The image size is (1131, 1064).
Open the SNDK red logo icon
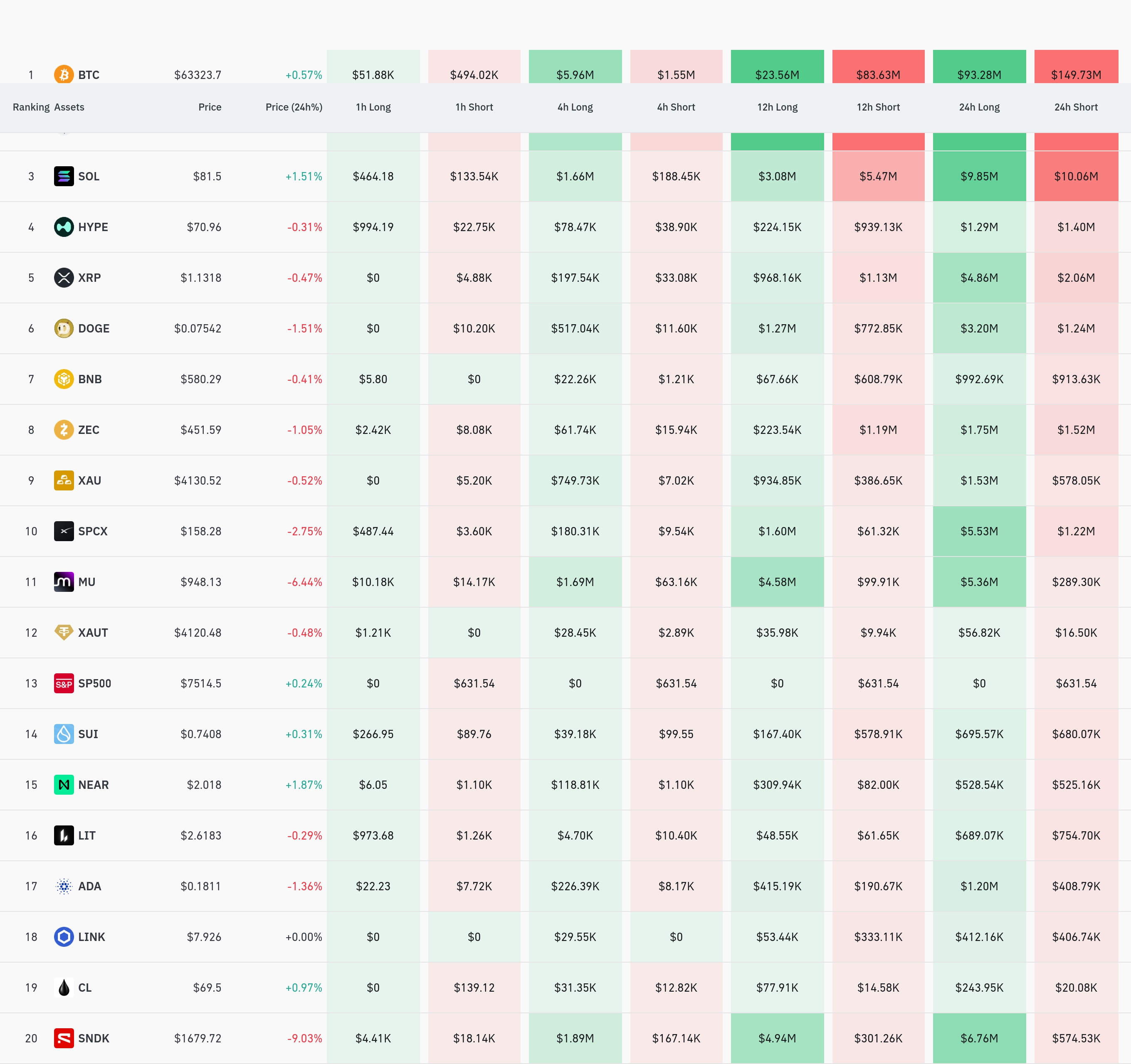[x=64, y=1038]
